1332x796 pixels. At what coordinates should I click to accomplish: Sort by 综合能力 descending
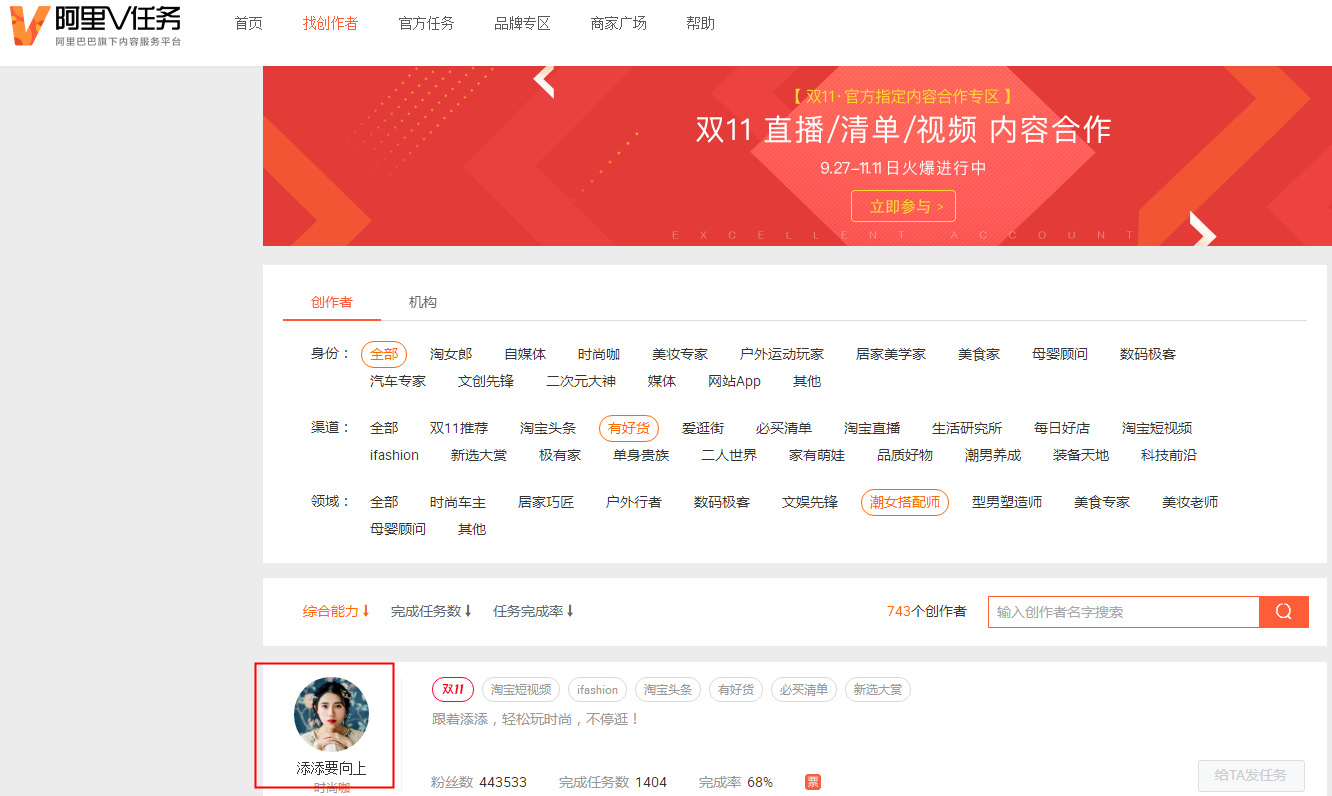pos(336,611)
